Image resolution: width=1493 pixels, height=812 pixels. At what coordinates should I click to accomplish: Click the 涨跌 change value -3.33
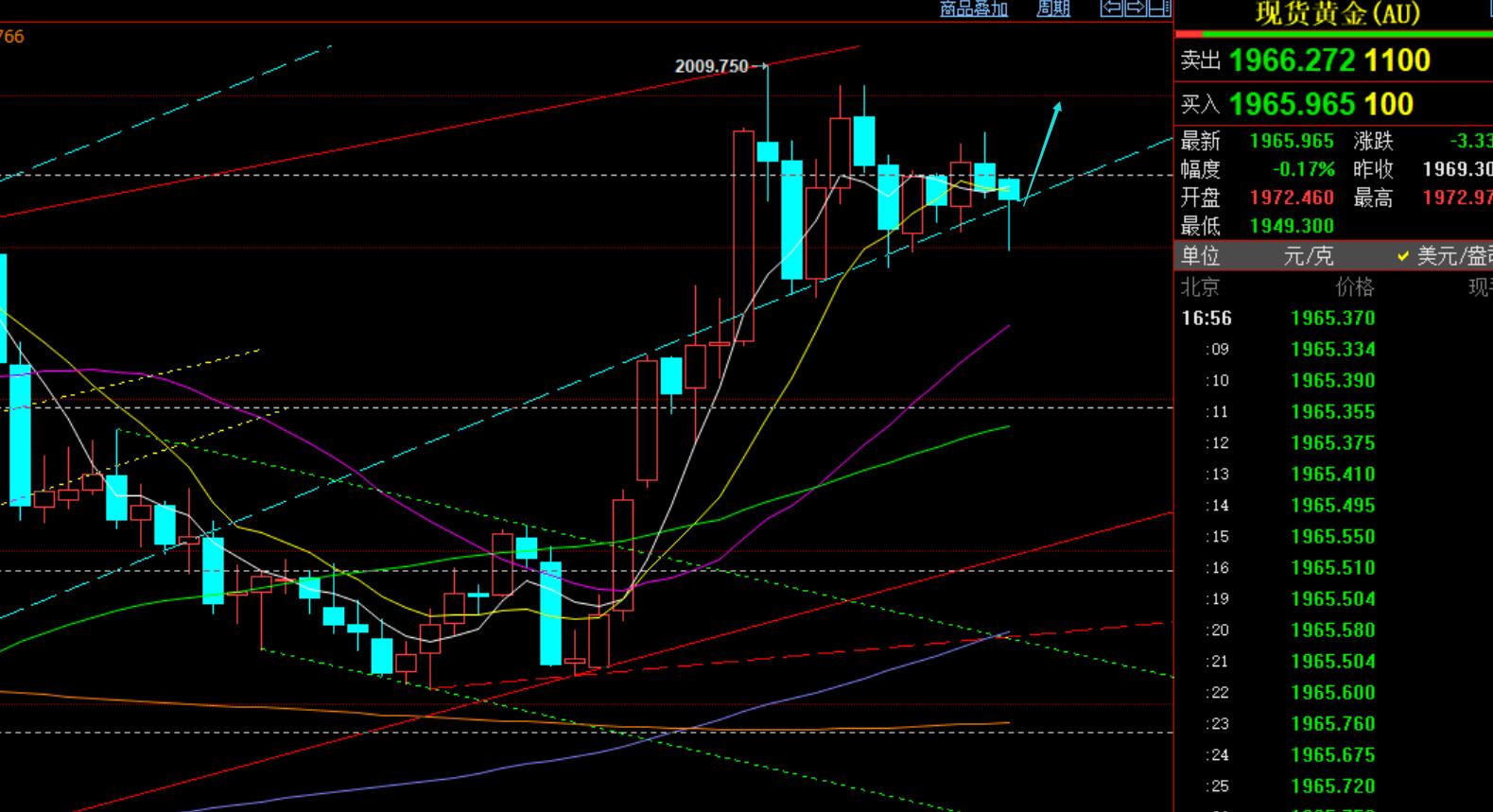(1471, 141)
